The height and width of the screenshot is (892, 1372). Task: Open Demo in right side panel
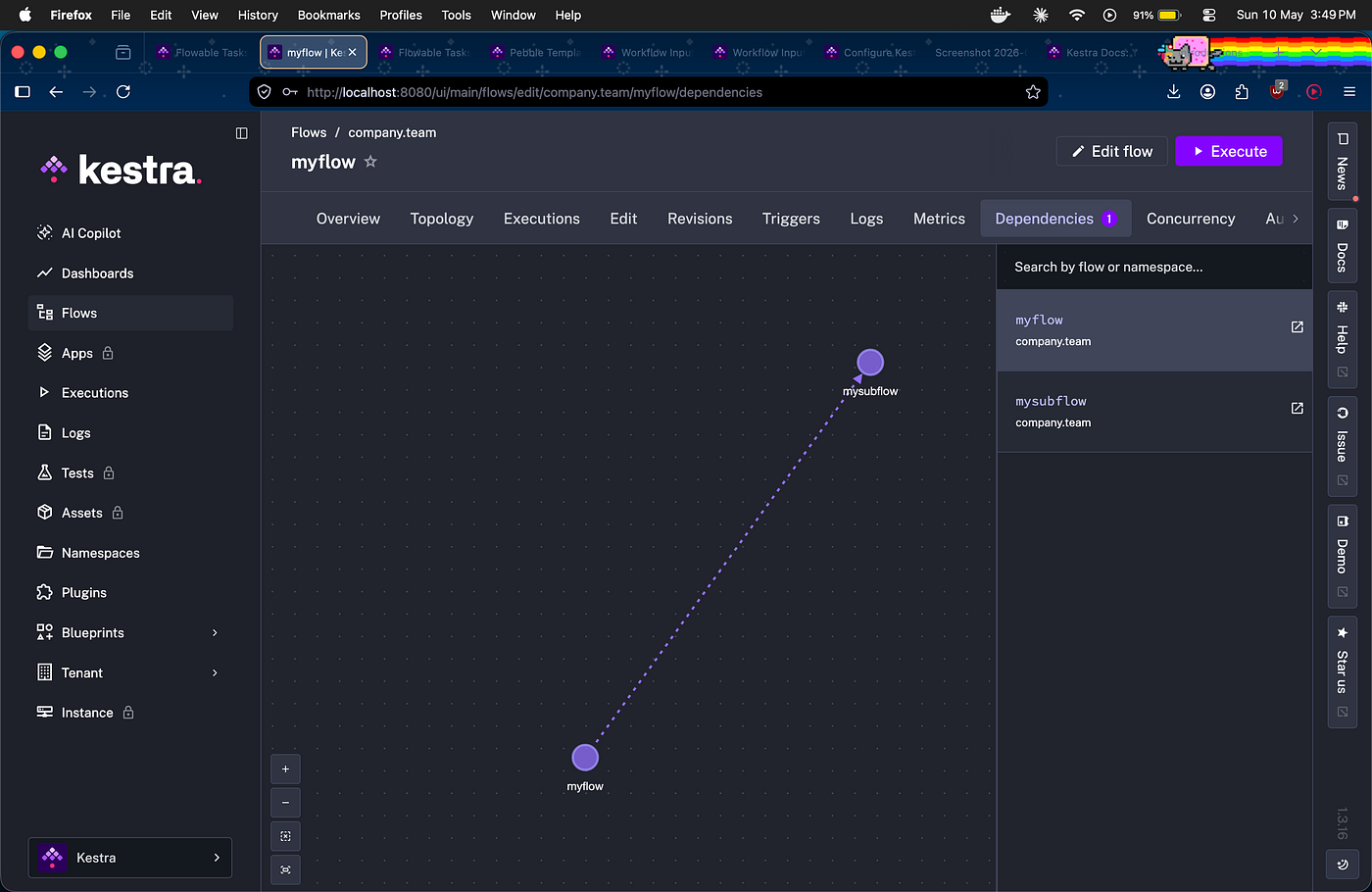(1342, 556)
